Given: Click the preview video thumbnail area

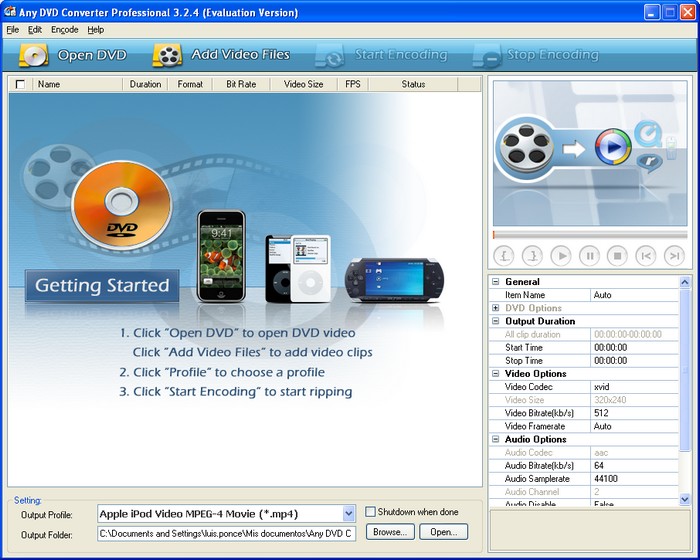Looking at the screenshot, I should pyautogui.click(x=590, y=154).
